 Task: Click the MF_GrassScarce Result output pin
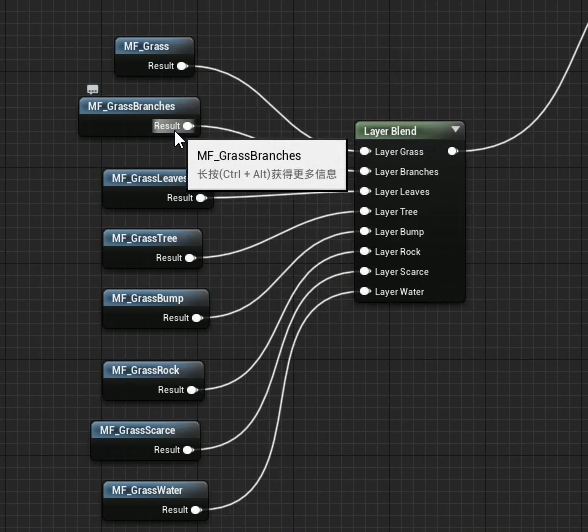pyautogui.click(x=189, y=450)
